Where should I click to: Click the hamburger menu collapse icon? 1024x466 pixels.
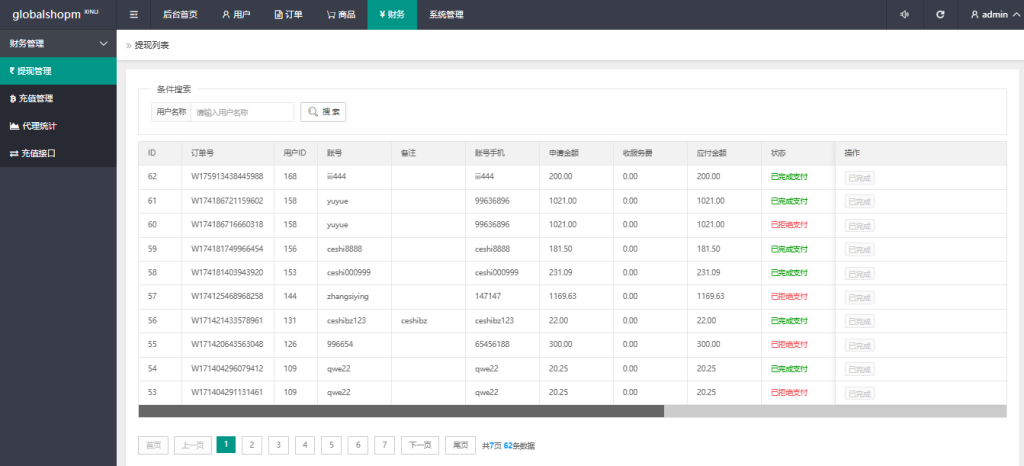(134, 15)
